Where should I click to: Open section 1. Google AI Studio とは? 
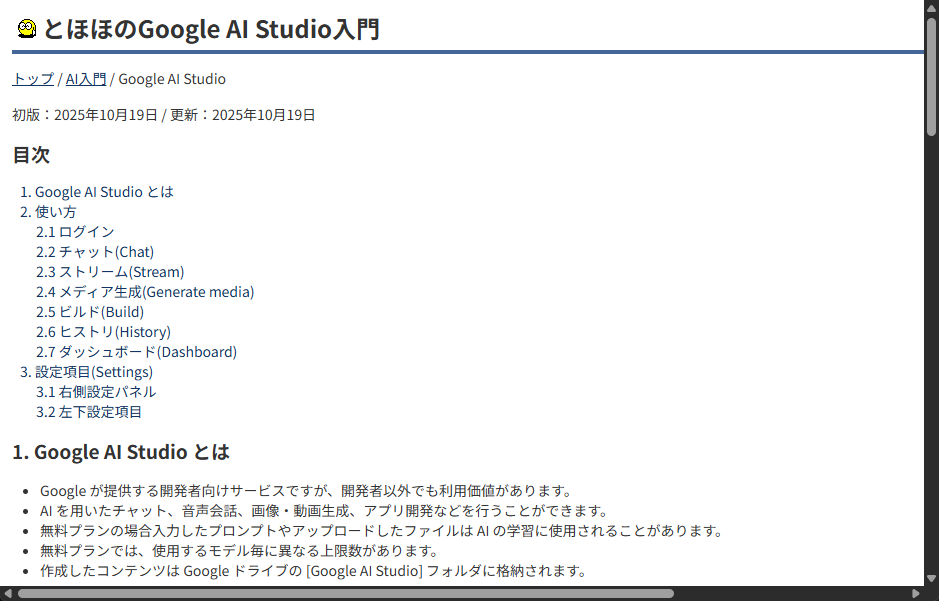[104, 191]
